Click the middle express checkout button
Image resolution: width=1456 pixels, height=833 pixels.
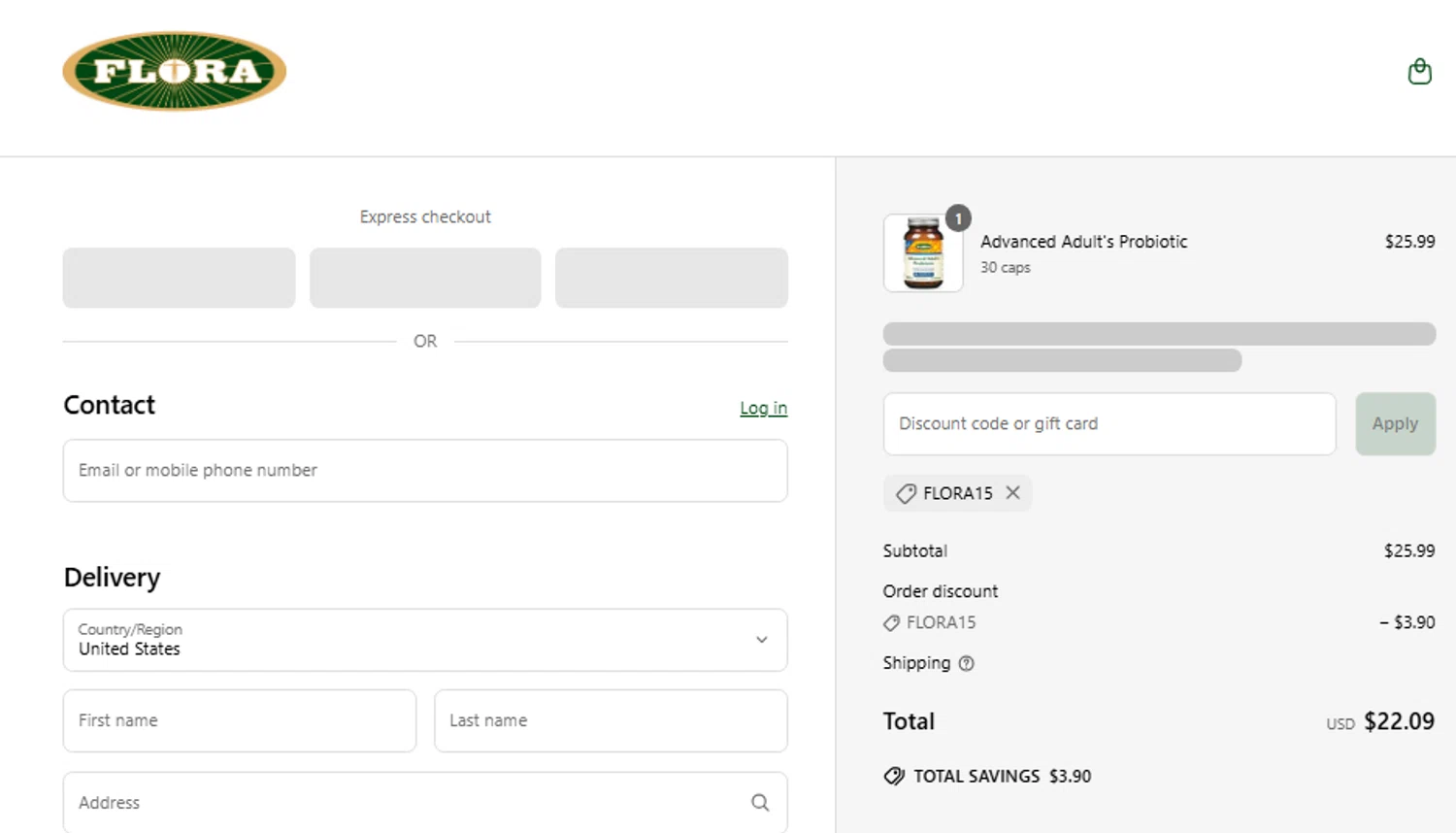point(425,278)
